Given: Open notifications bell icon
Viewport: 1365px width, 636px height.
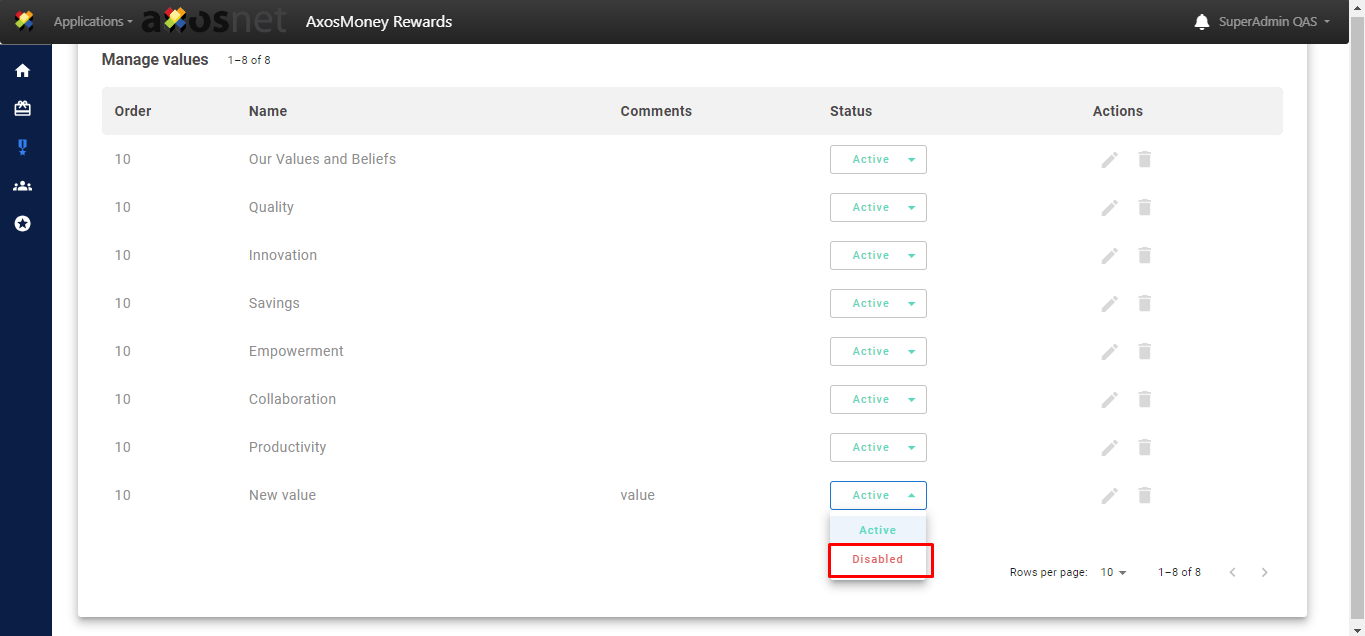Looking at the screenshot, I should [x=1202, y=22].
